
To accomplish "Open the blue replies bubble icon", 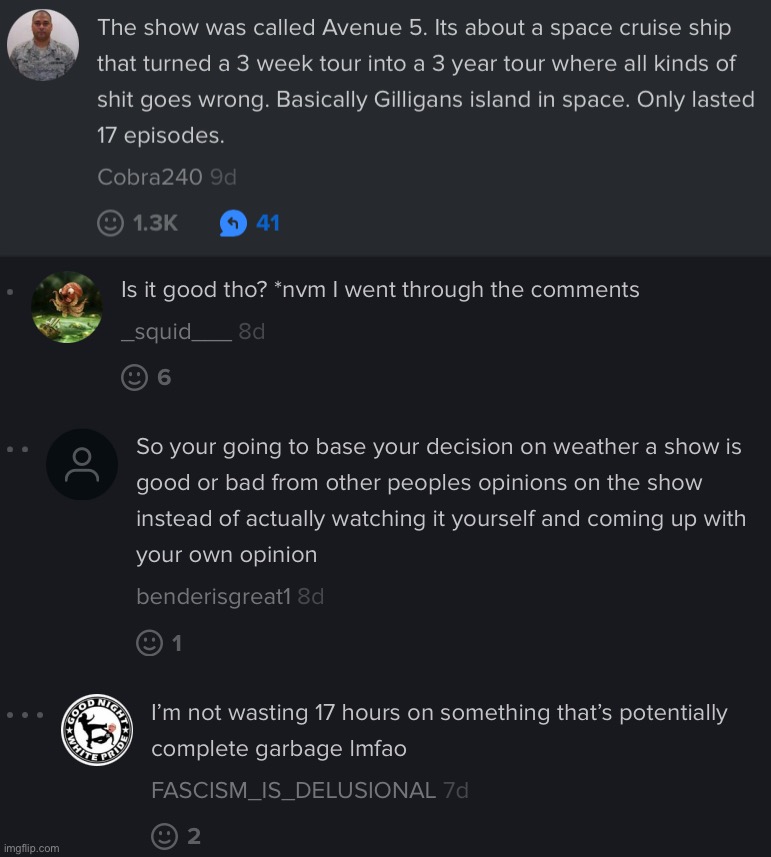I will [233, 223].
